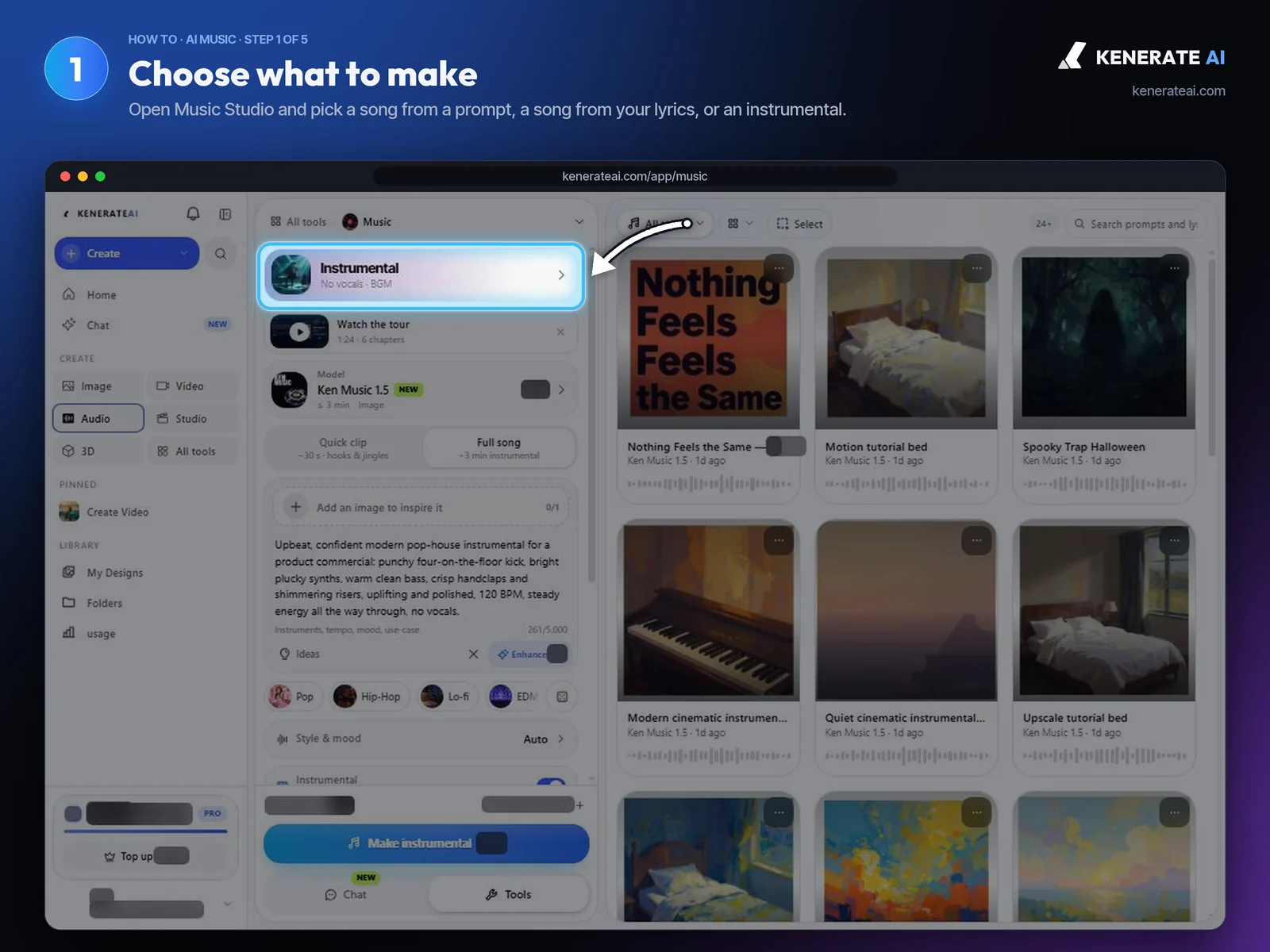Open My Designs in the library
The height and width of the screenshot is (952, 1270).
[x=115, y=573]
